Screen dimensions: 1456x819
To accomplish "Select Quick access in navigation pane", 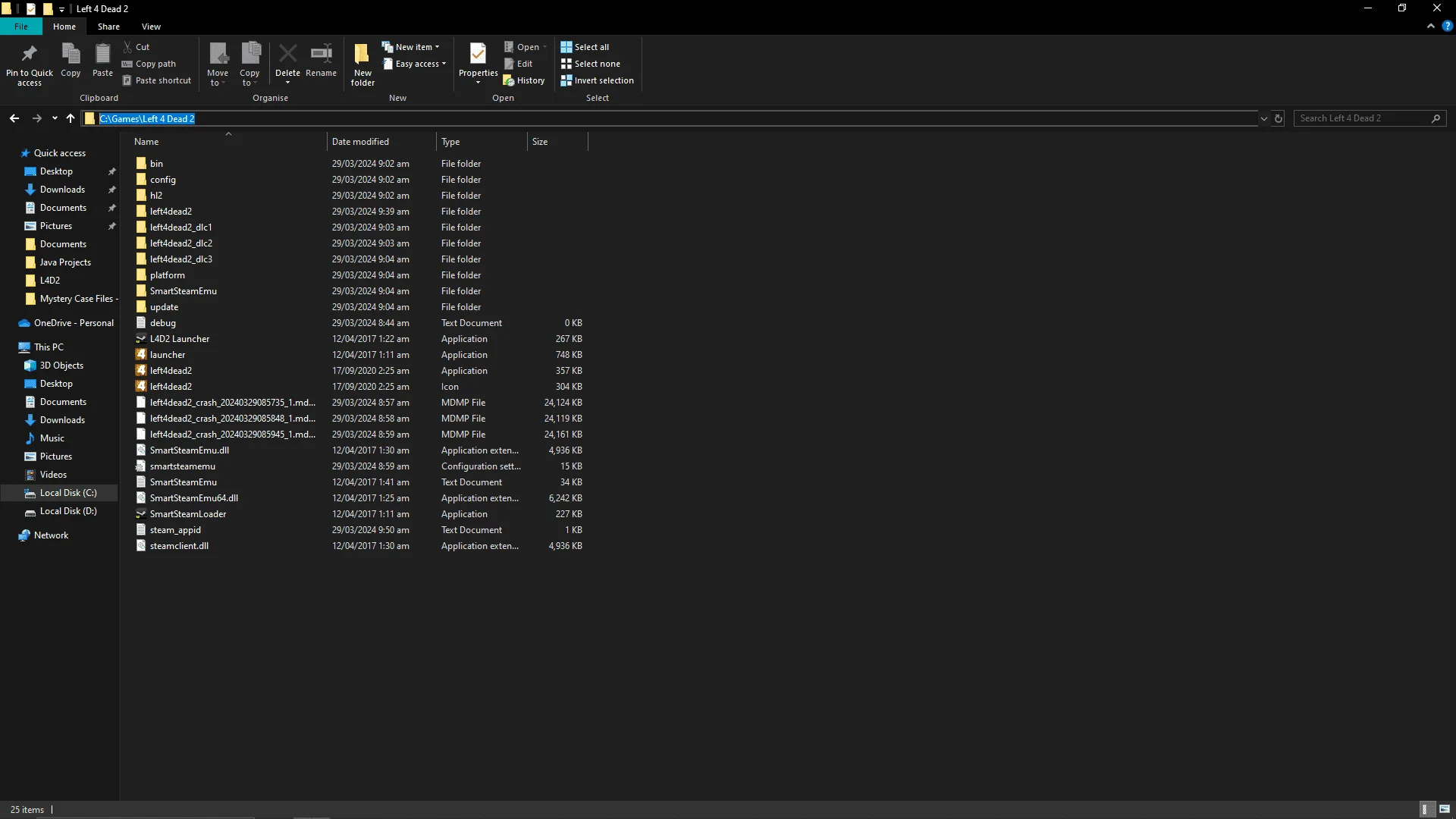I will coord(59,153).
